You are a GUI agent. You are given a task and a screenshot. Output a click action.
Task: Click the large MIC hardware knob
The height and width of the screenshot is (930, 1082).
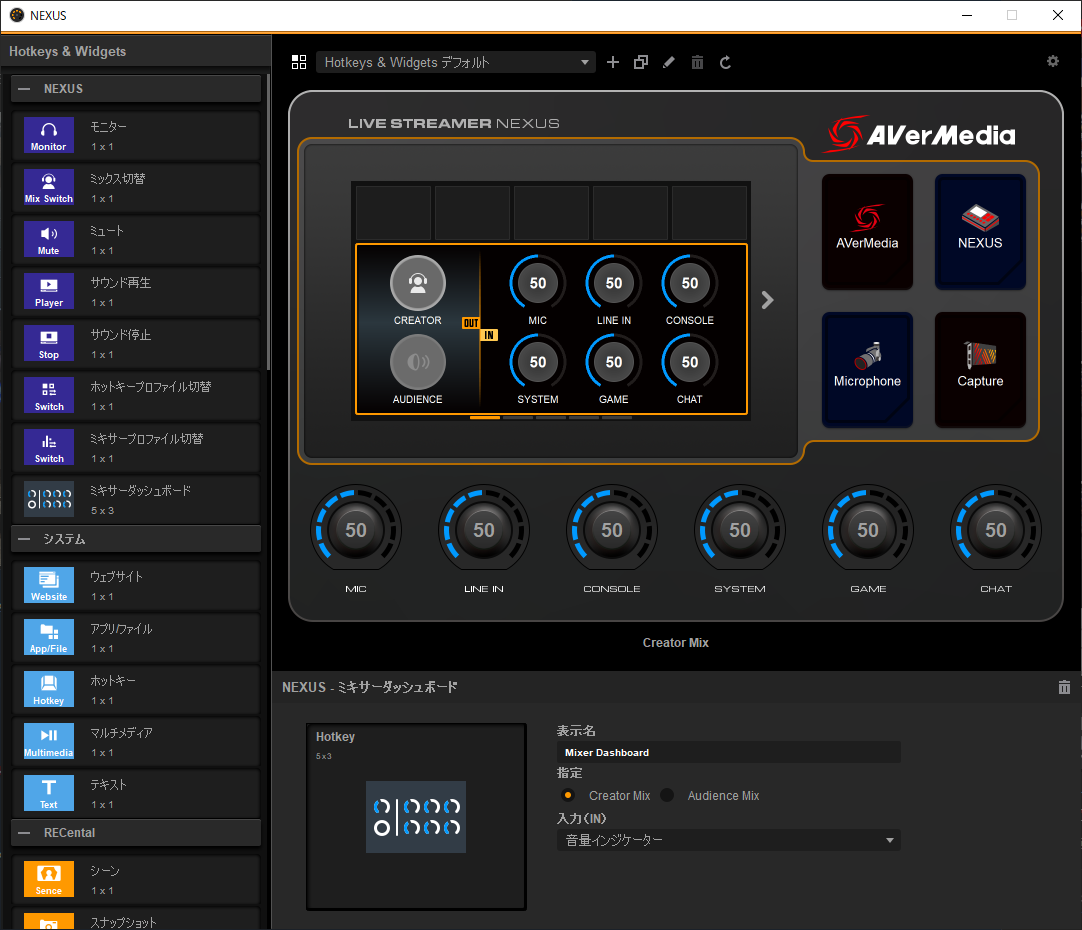(356, 529)
